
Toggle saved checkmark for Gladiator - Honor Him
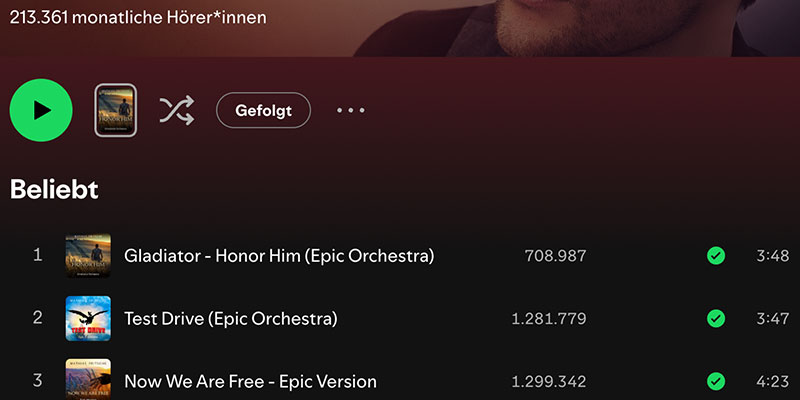(x=716, y=256)
